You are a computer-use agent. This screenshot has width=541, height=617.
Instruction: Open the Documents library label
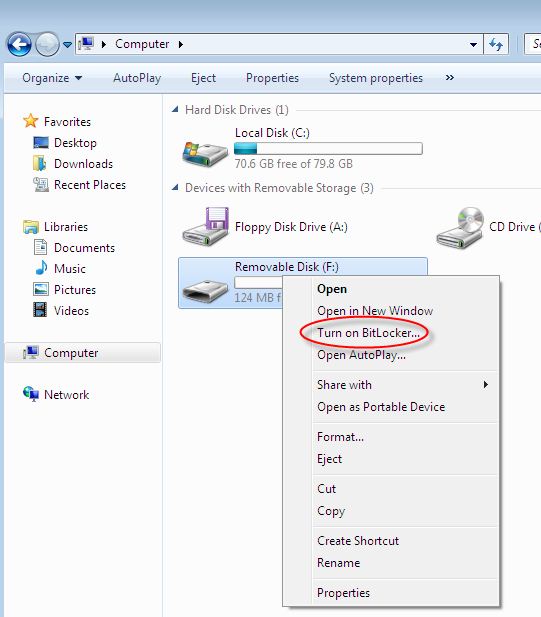[x=84, y=248]
